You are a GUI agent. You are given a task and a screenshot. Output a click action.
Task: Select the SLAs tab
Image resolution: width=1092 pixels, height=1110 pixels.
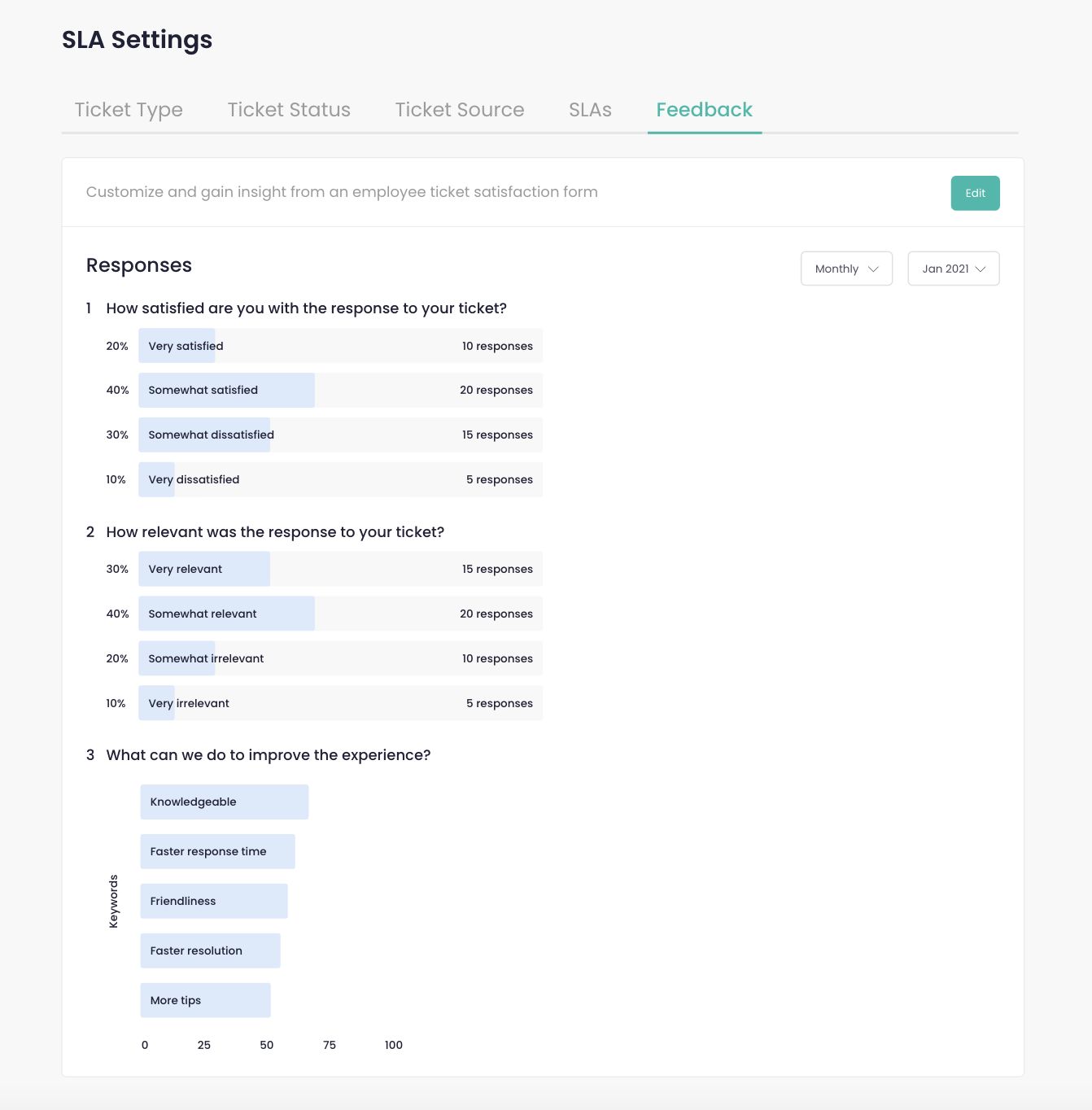pyautogui.click(x=590, y=110)
